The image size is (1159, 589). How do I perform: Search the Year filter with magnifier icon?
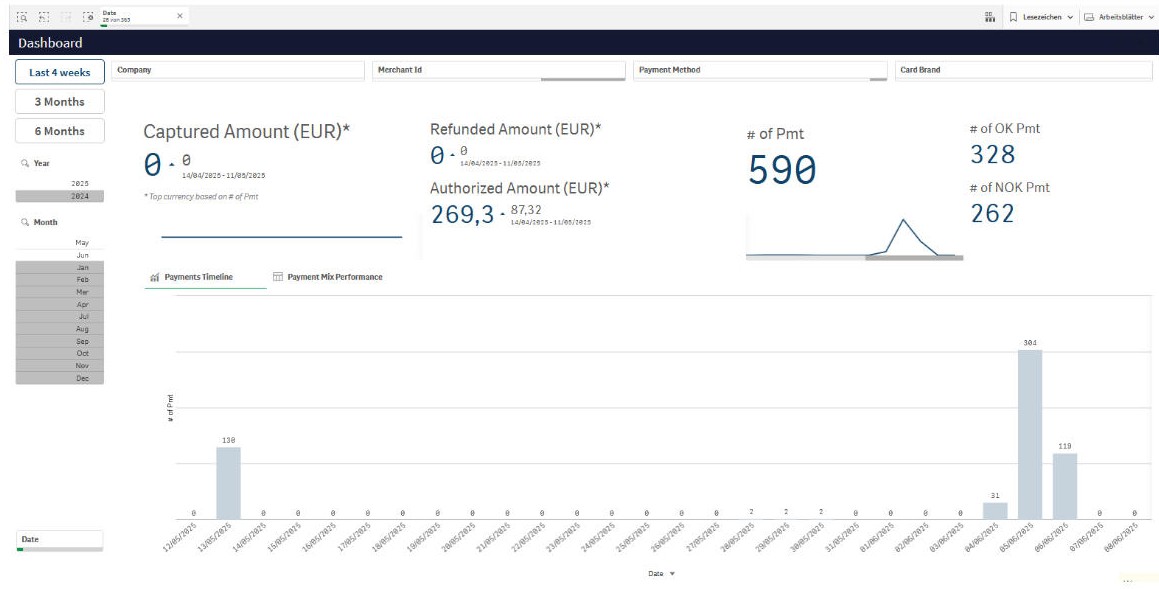[x=24, y=163]
